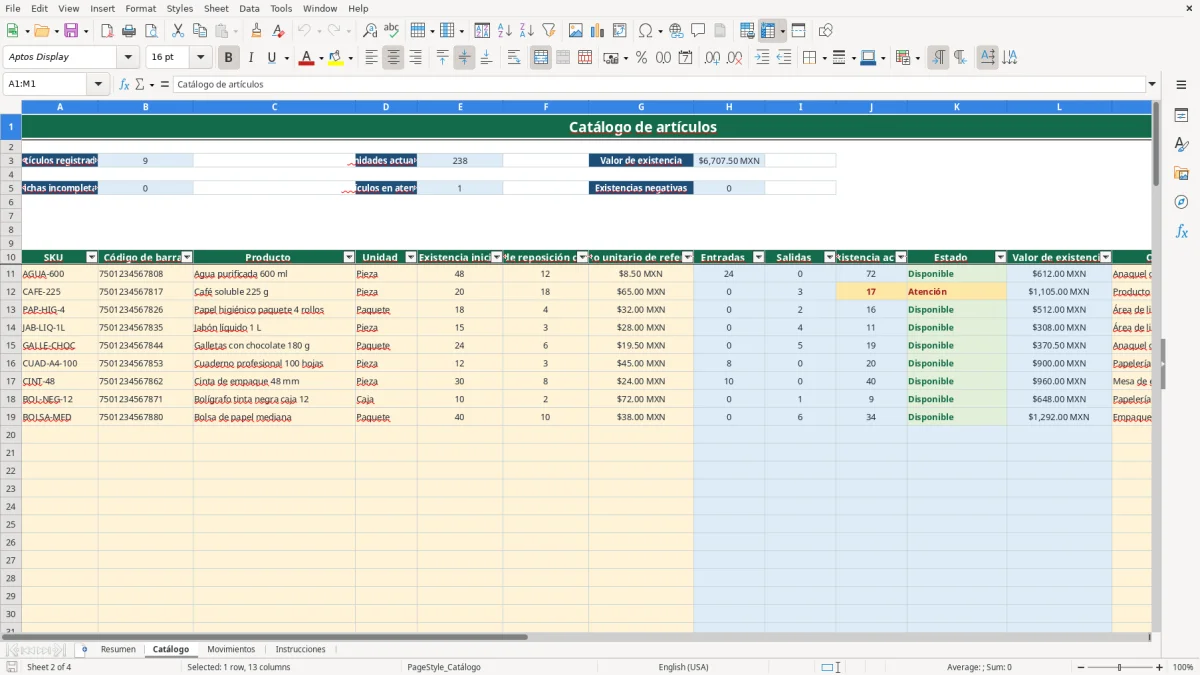This screenshot has height=675, width=1200.
Task: Switch to the Movimientos sheet tab
Action: 231,649
